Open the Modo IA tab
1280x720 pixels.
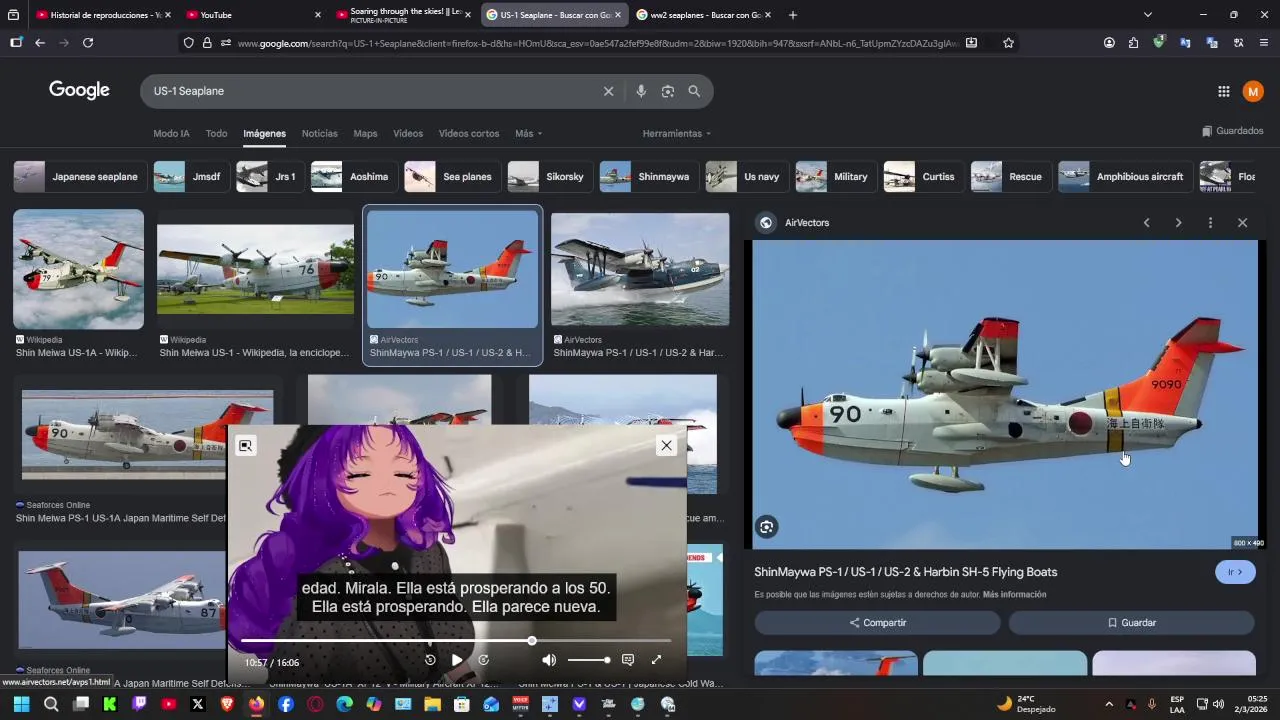pyautogui.click(x=171, y=133)
